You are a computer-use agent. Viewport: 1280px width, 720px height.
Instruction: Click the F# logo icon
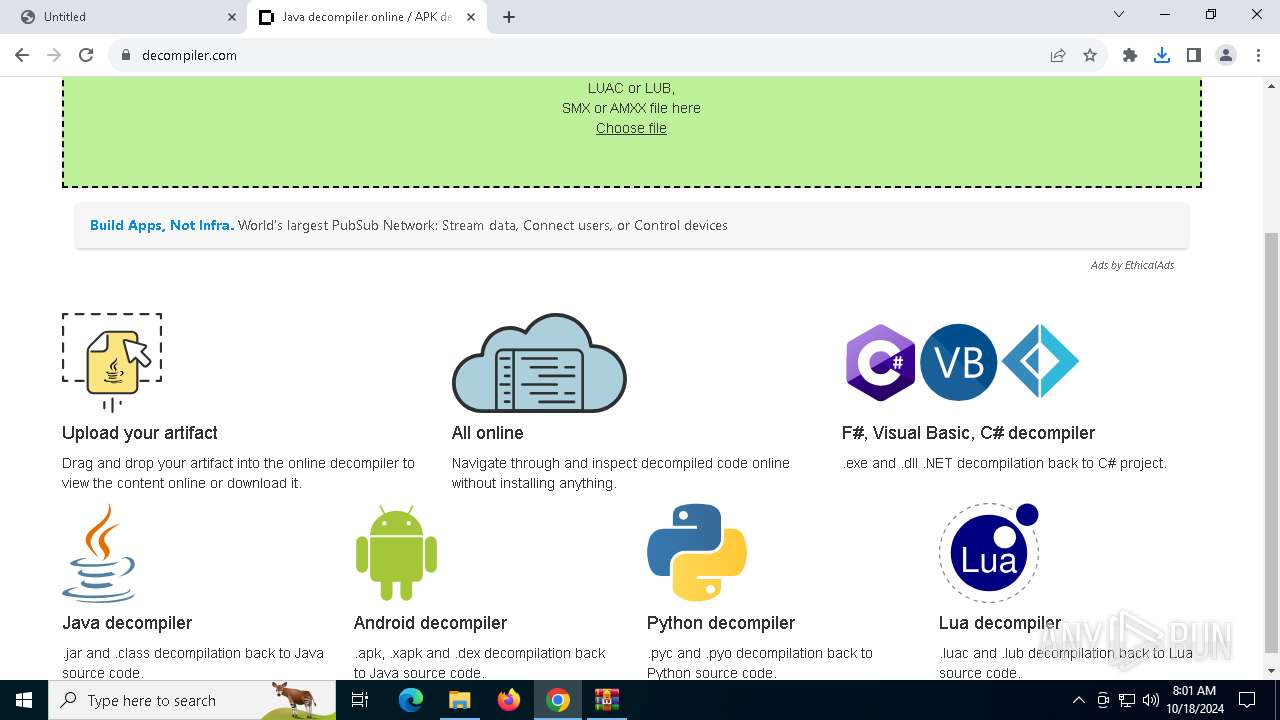(x=1040, y=362)
